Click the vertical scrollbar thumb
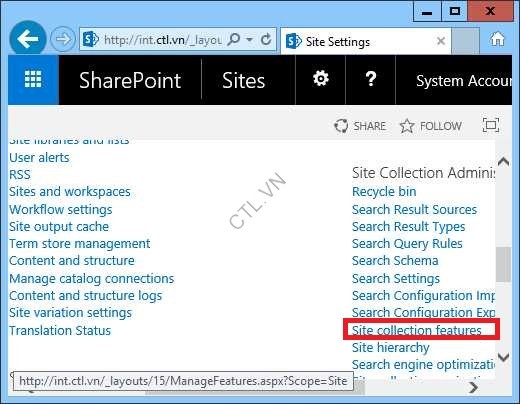Viewport: 520px width, 404px height. click(x=503, y=264)
